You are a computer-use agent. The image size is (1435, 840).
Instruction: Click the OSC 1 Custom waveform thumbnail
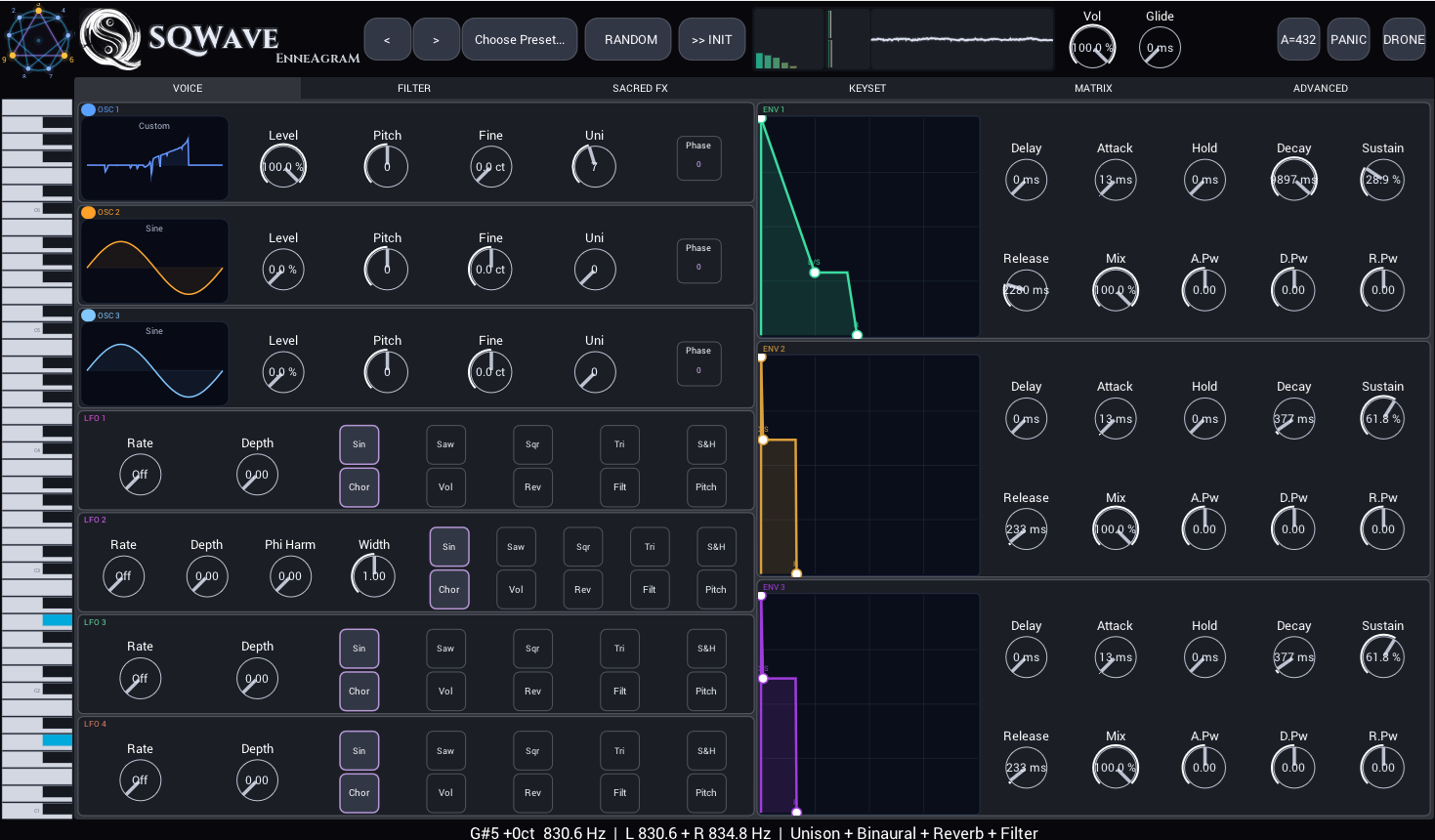pos(153,156)
